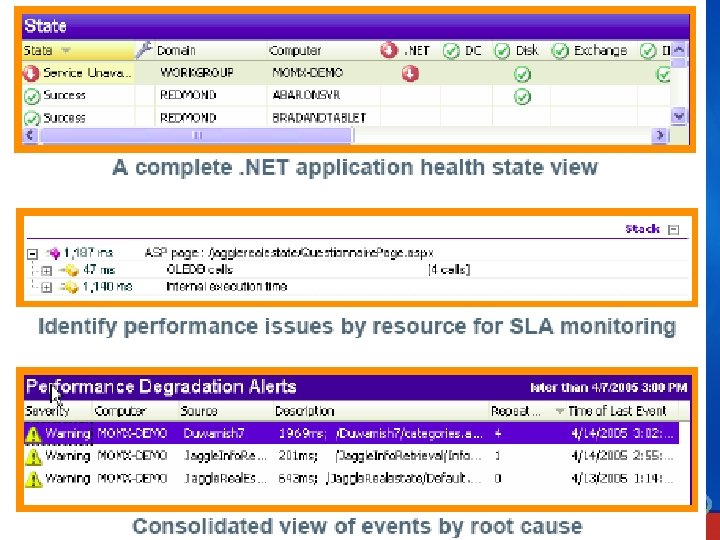Click the warning icon for Duwamish7 alert
This screenshot has width=720, height=540.
tap(34, 434)
